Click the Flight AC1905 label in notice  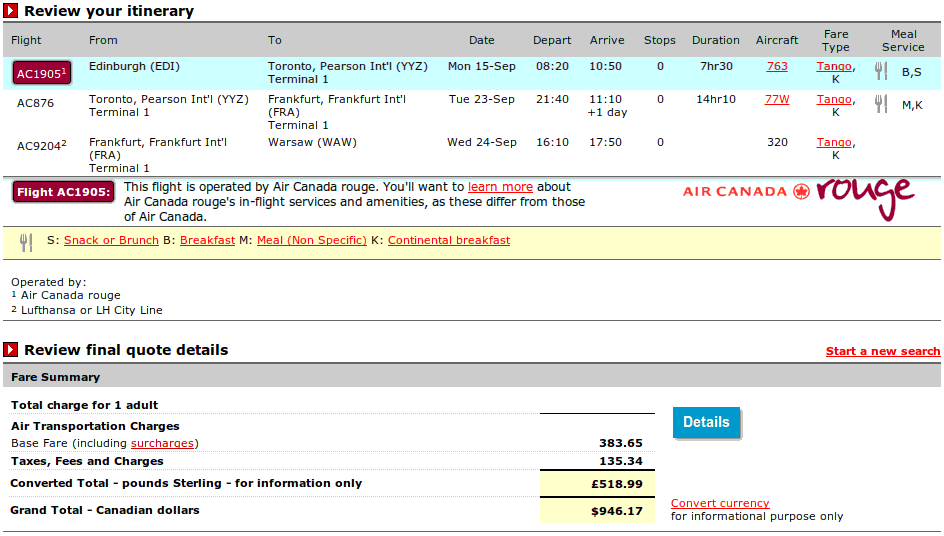(63, 192)
